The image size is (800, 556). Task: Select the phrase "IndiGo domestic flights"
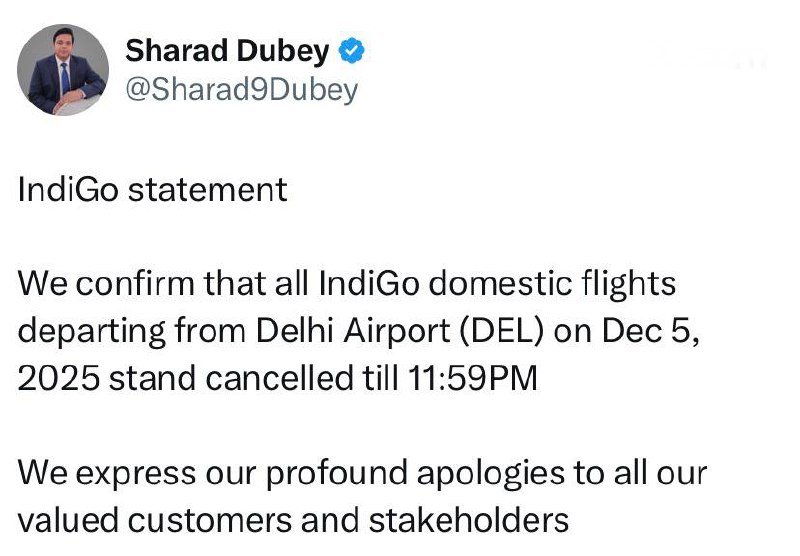click(x=497, y=285)
